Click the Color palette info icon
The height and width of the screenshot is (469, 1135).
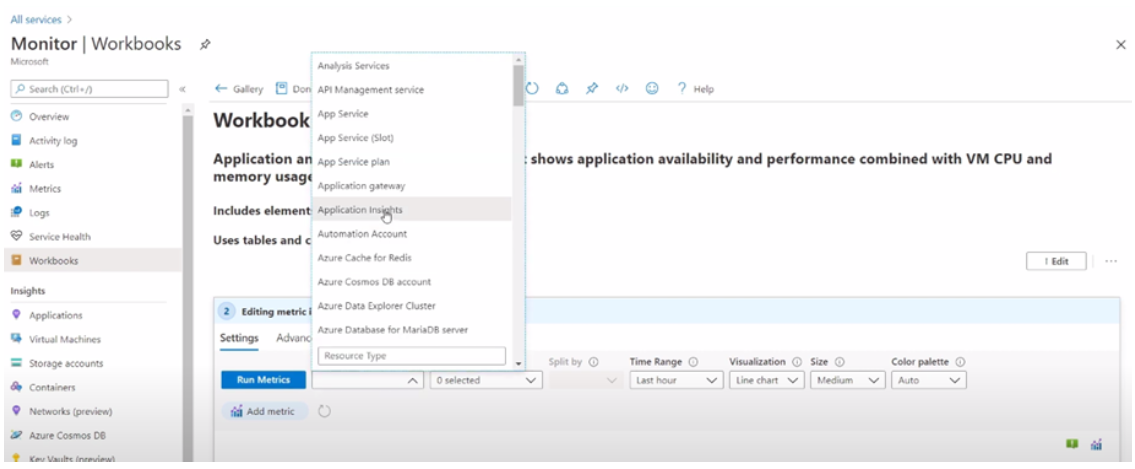click(x=961, y=361)
